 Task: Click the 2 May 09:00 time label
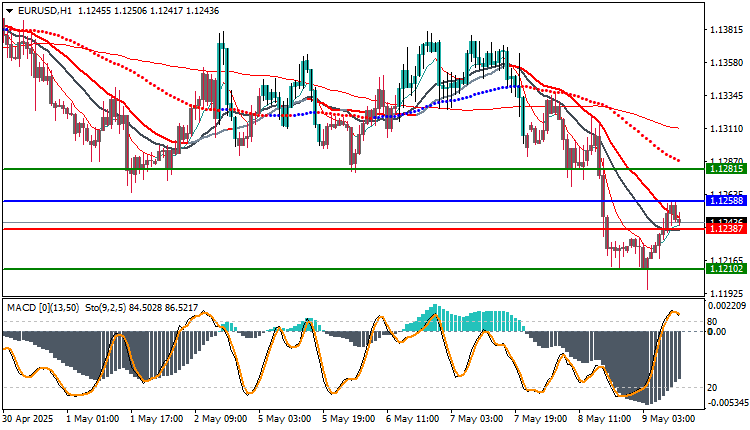[x=221, y=419]
